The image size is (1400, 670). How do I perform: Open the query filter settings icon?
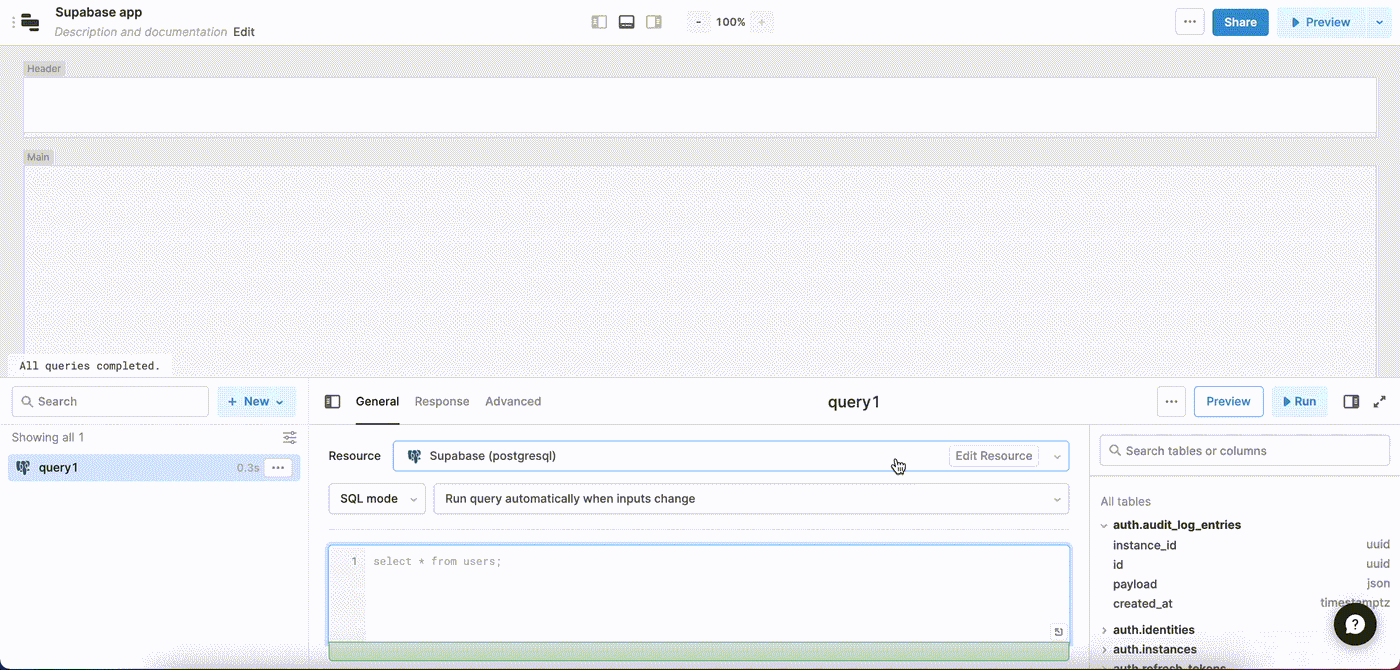click(289, 438)
